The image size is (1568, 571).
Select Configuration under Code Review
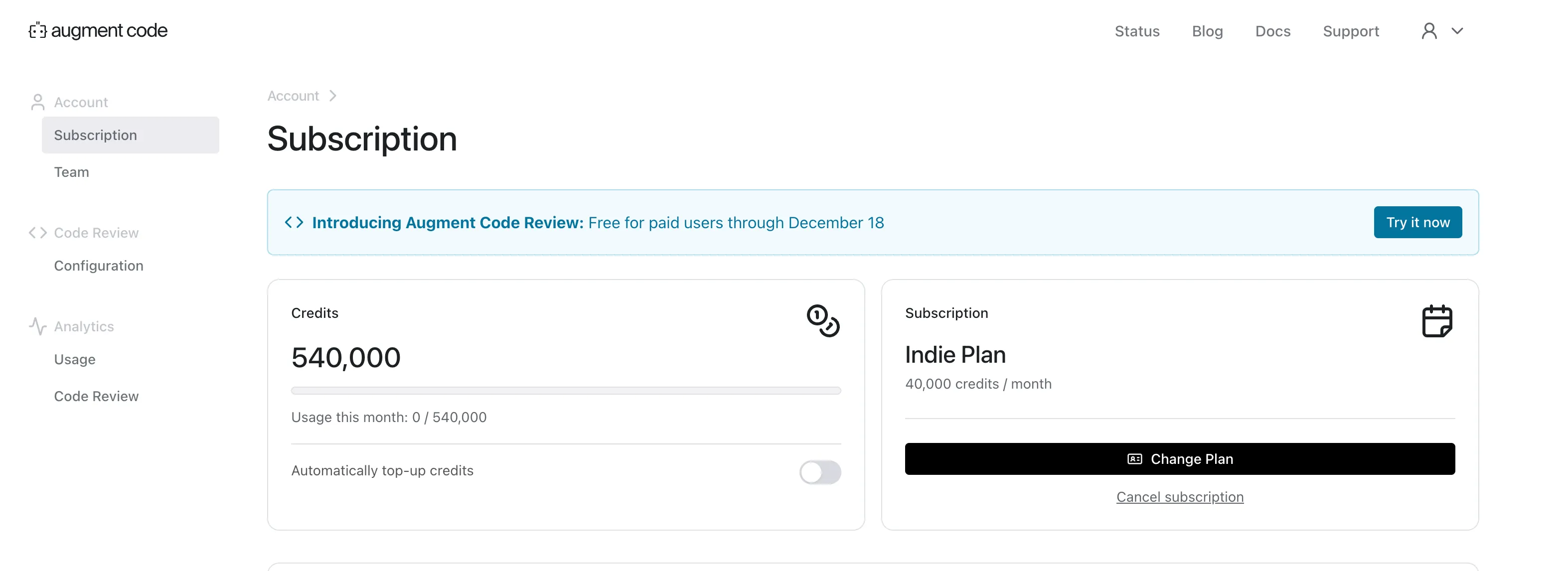click(99, 266)
